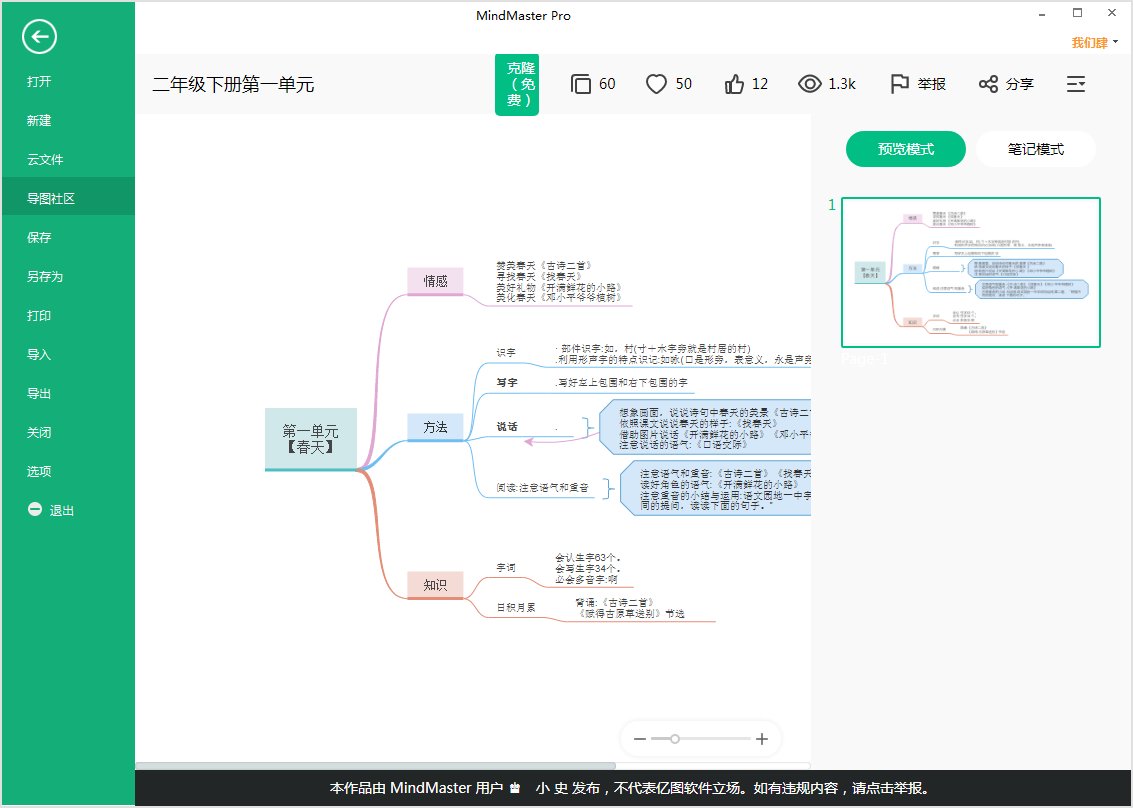Image resolution: width=1133 pixels, height=808 pixels.
Task: Switch to 预览模式 preview mode
Action: click(x=905, y=149)
